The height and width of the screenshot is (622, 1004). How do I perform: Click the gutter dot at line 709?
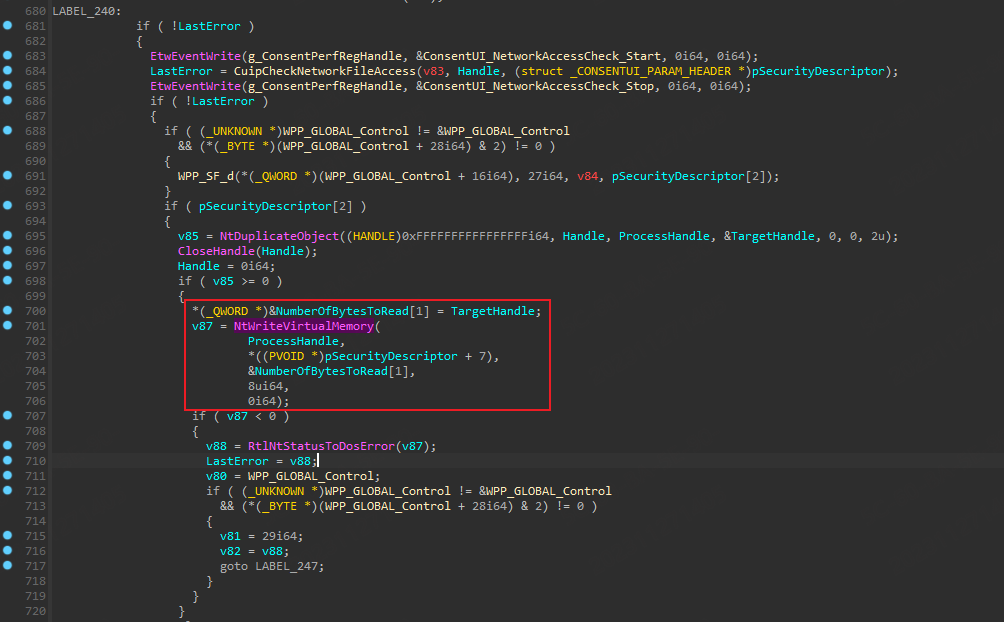(8, 445)
